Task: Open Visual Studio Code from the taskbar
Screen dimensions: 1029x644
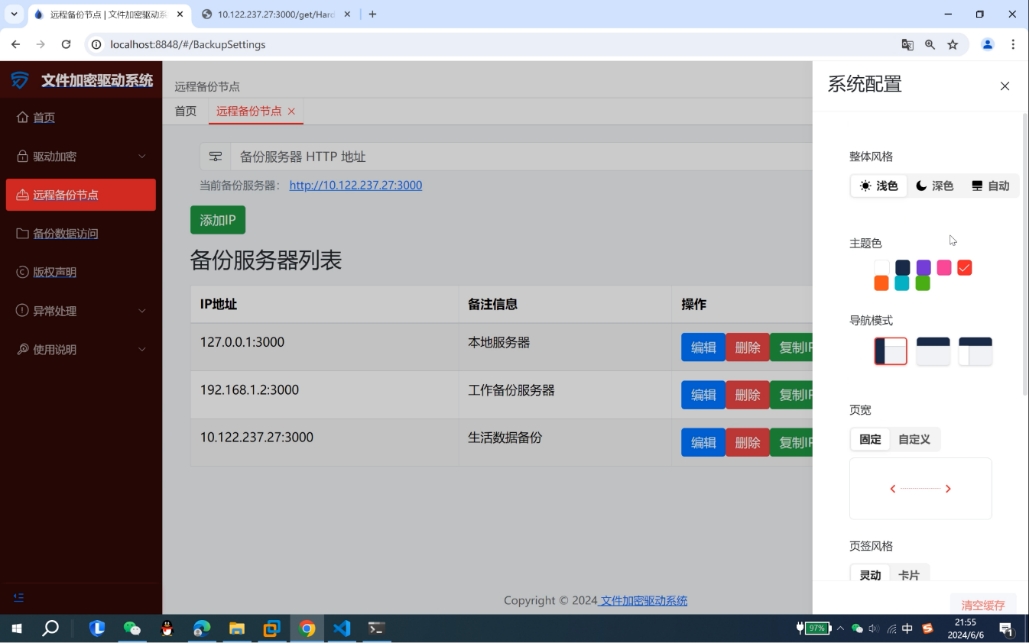Action: 342,629
